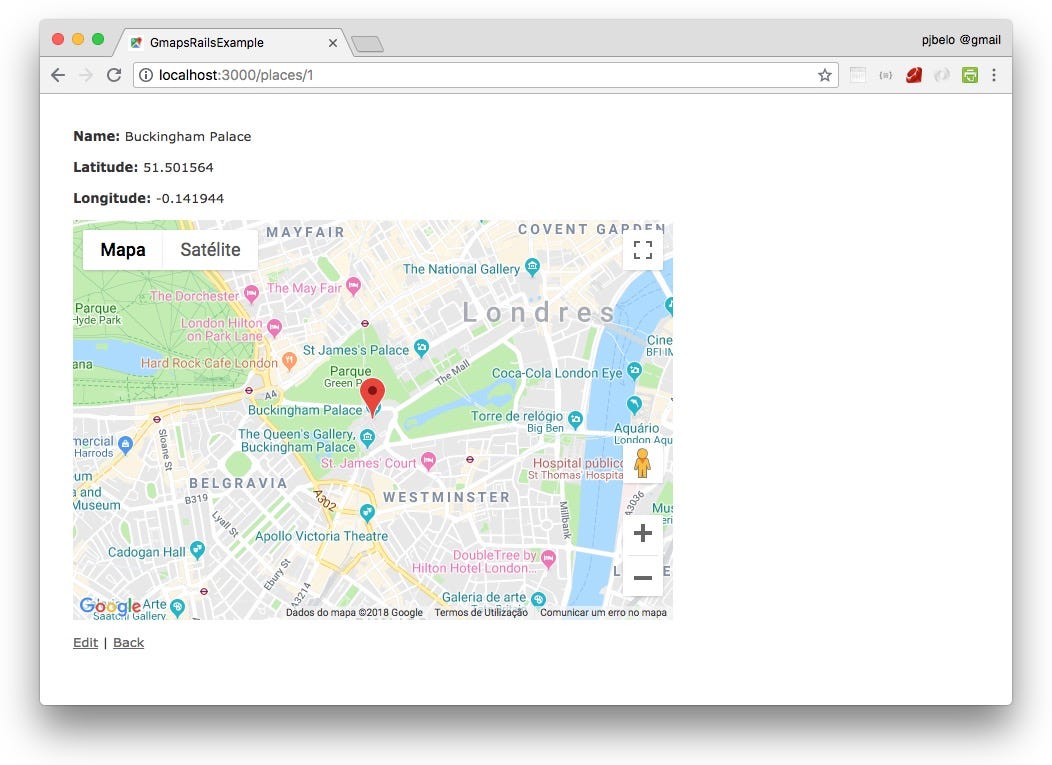Click the gray swirl extension icon
This screenshot has width=1052, height=765.
tap(942, 75)
